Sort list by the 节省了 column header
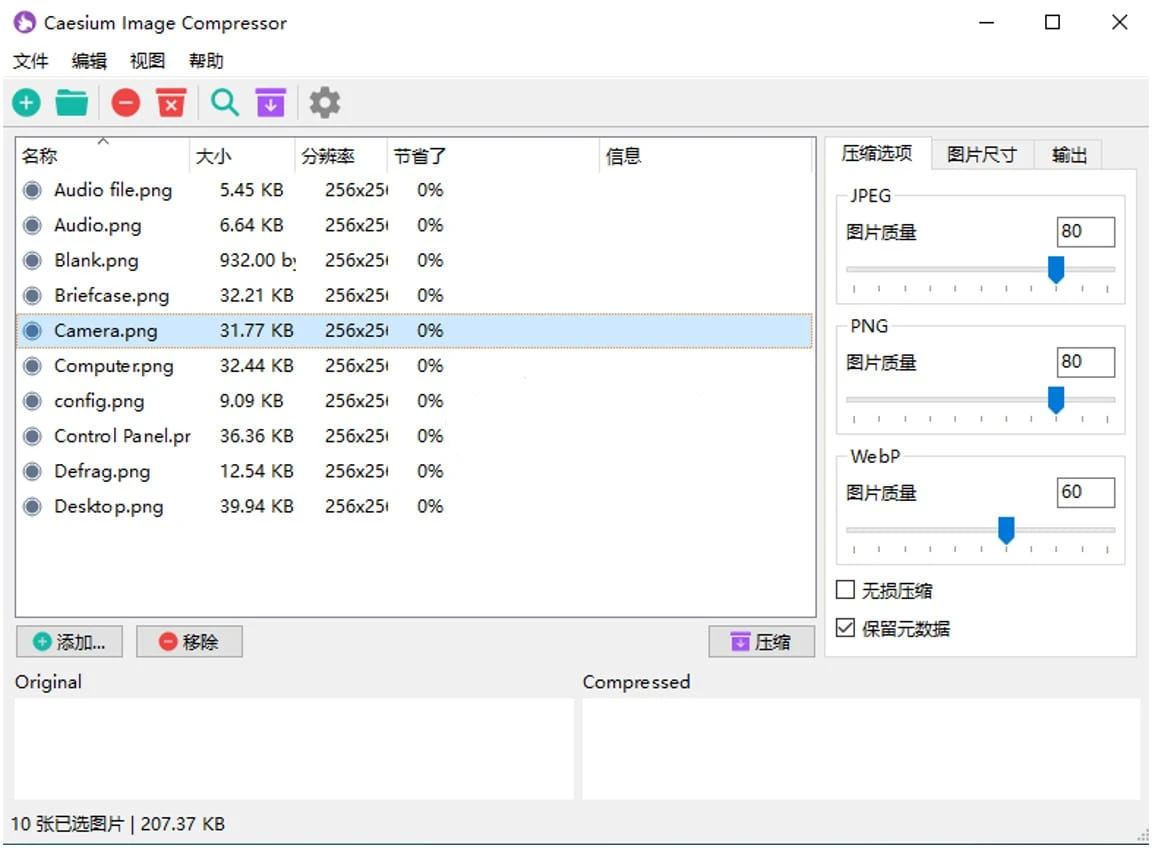The image size is (1152, 848). pos(420,156)
